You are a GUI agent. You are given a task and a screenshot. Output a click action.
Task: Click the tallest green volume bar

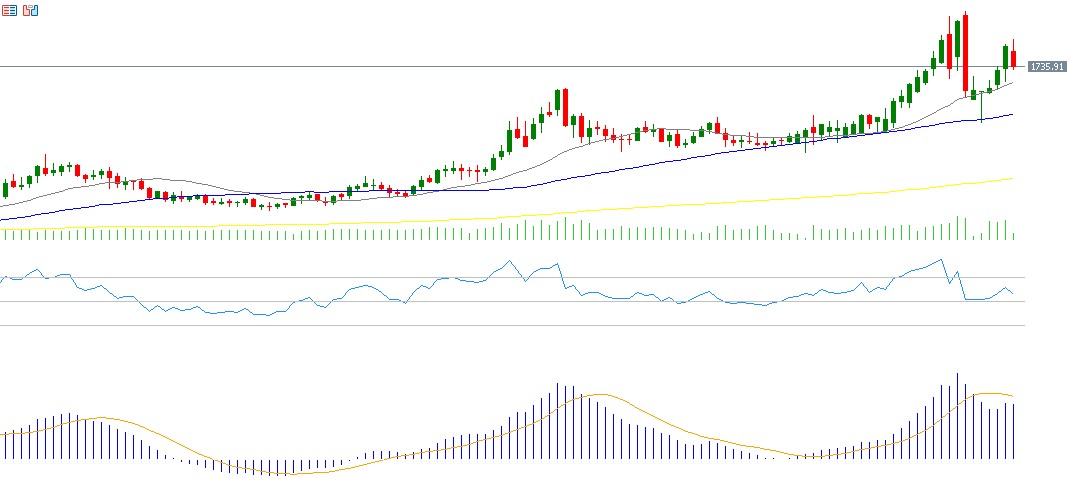957,229
